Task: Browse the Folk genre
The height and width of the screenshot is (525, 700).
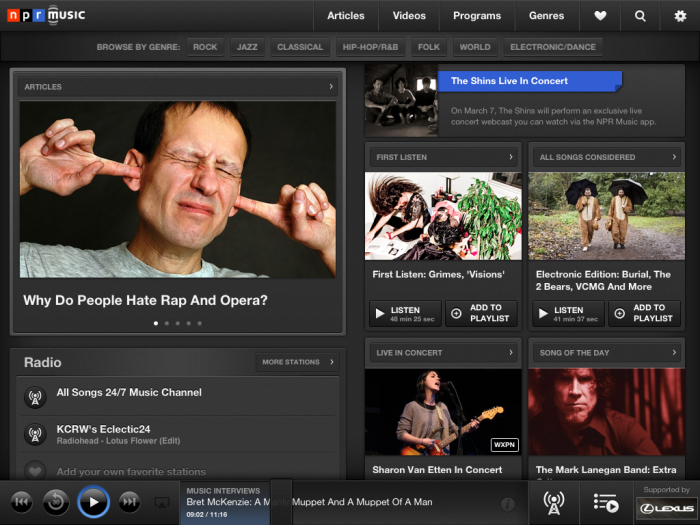Action: 429,47
